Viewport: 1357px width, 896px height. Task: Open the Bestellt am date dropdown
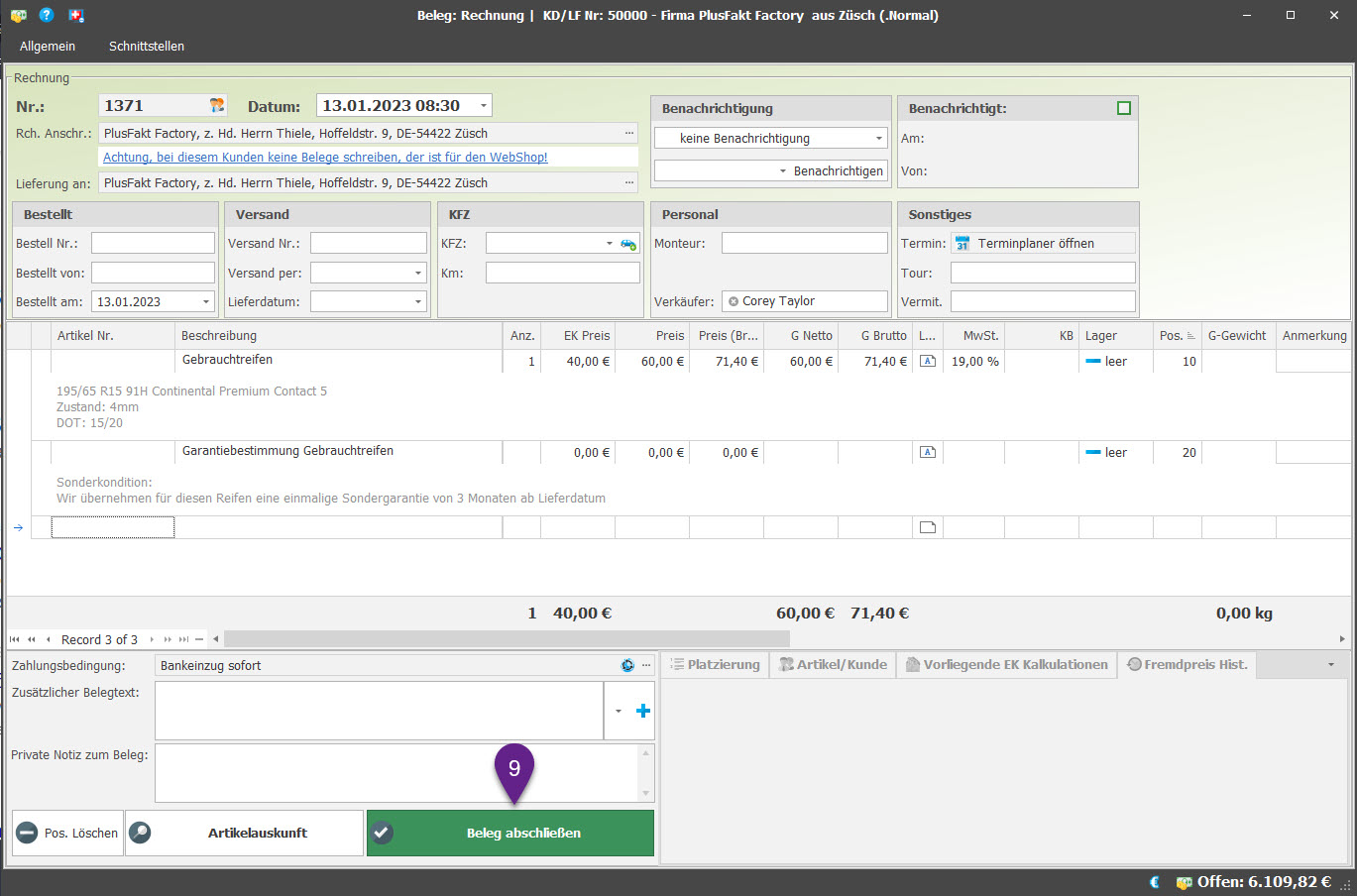(206, 301)
